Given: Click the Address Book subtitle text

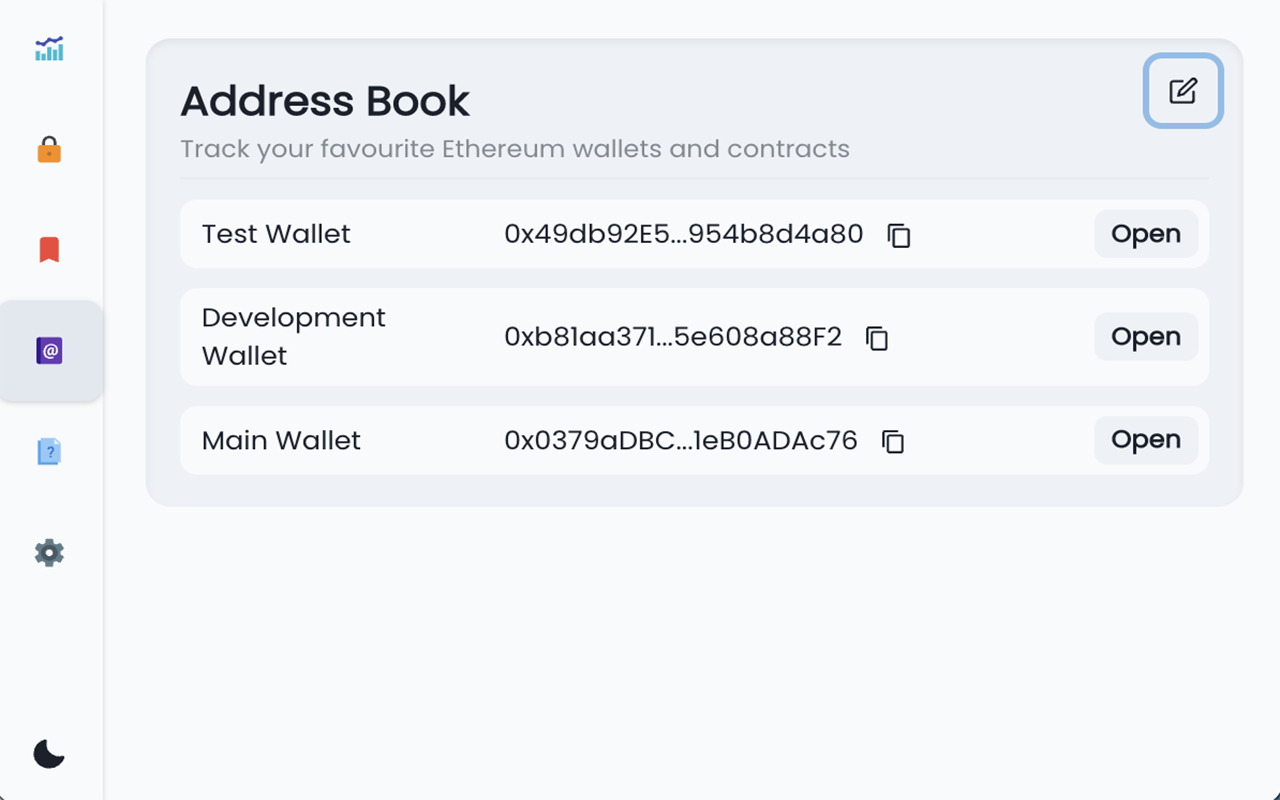Looking at the screenshot, I should pos(514,148).
